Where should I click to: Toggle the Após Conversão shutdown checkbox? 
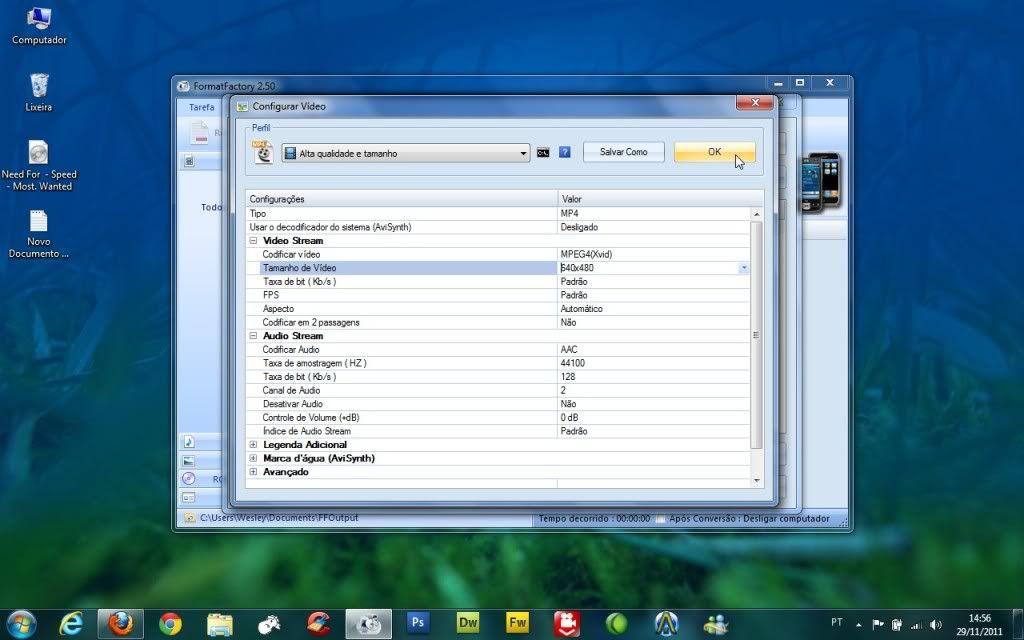click(x=660, y=518)
